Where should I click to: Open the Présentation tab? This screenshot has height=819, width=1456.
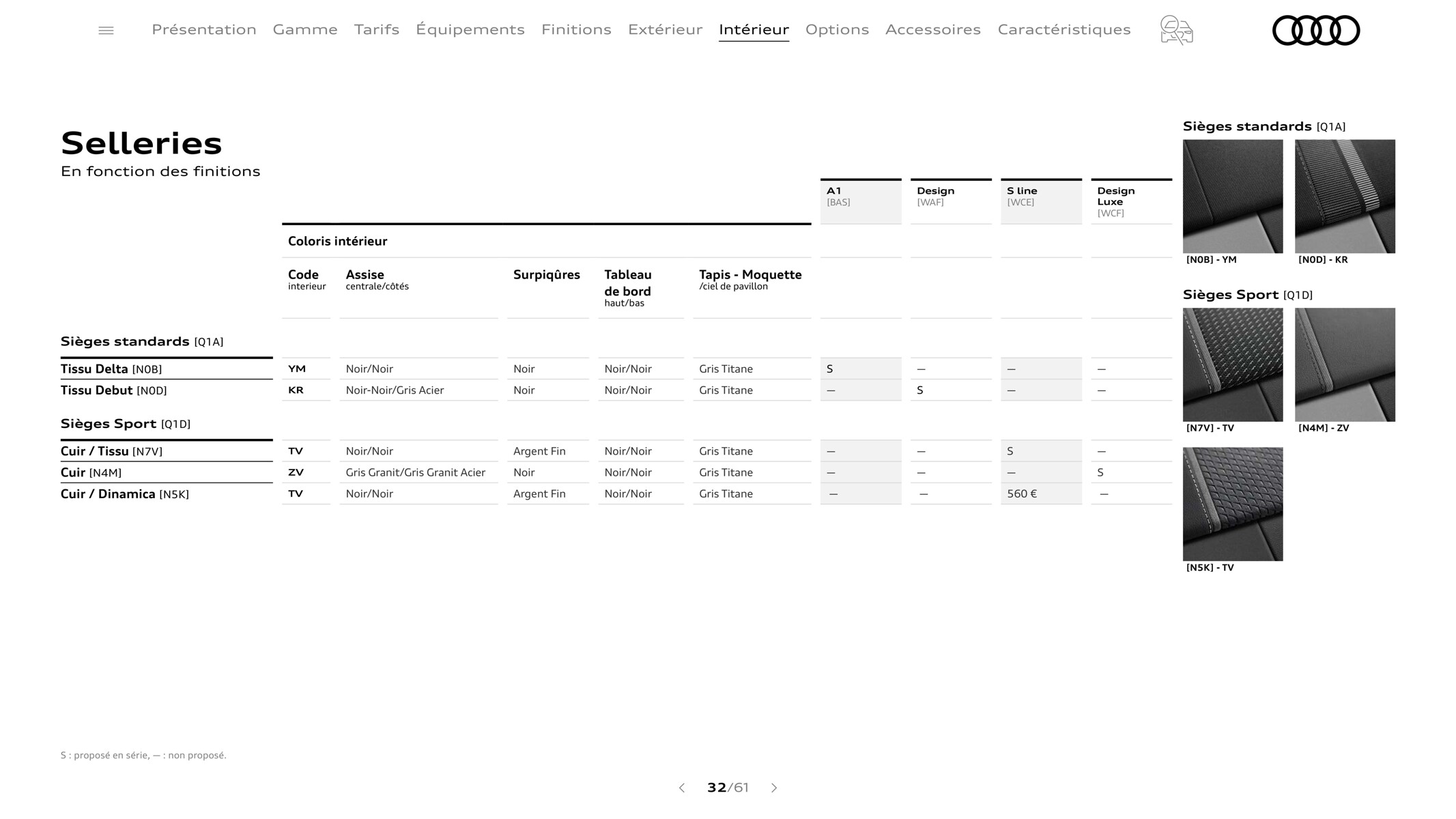pyautogui.click(x=204, y=29)
